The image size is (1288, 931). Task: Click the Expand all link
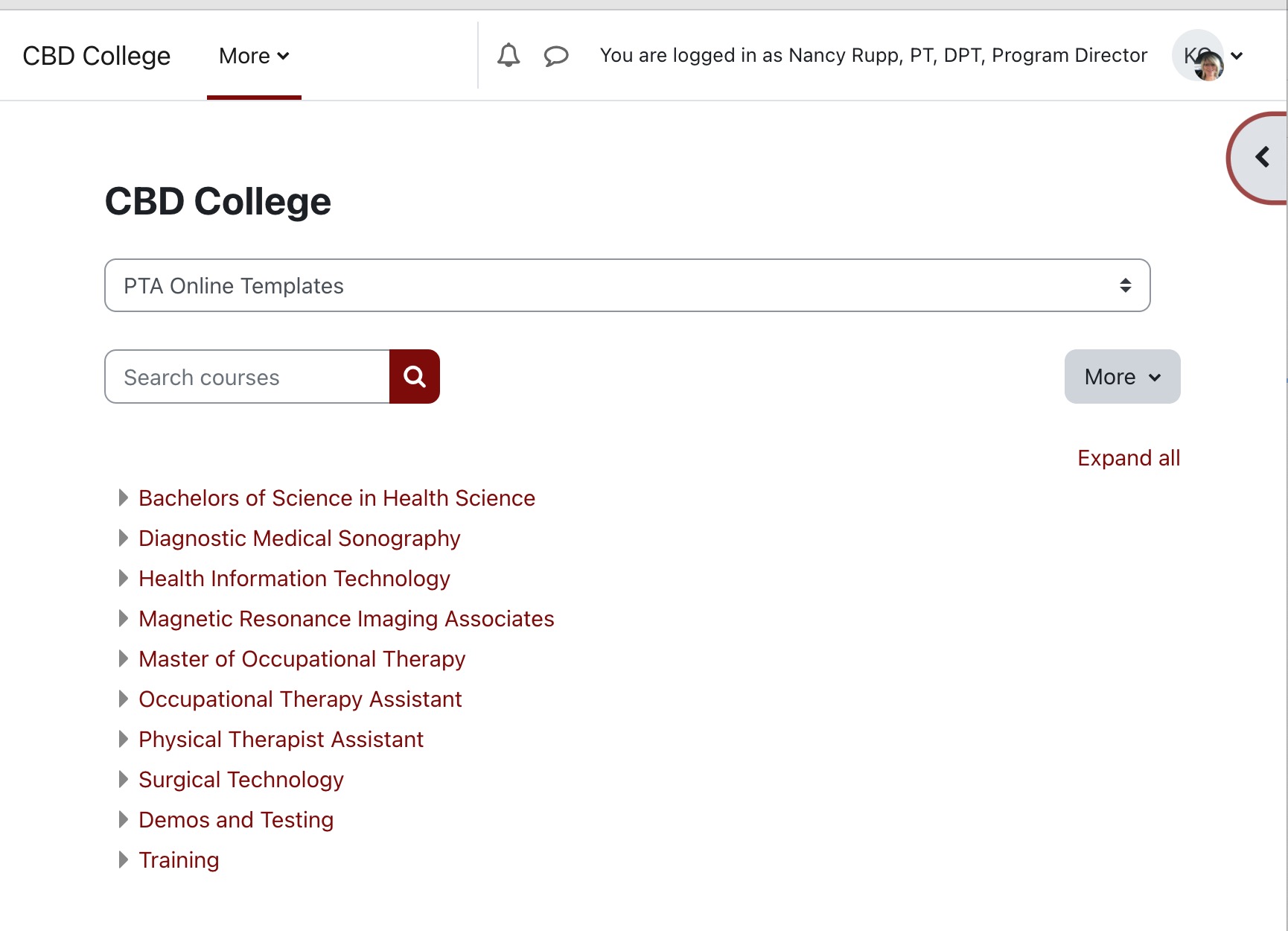[1128, 458]
